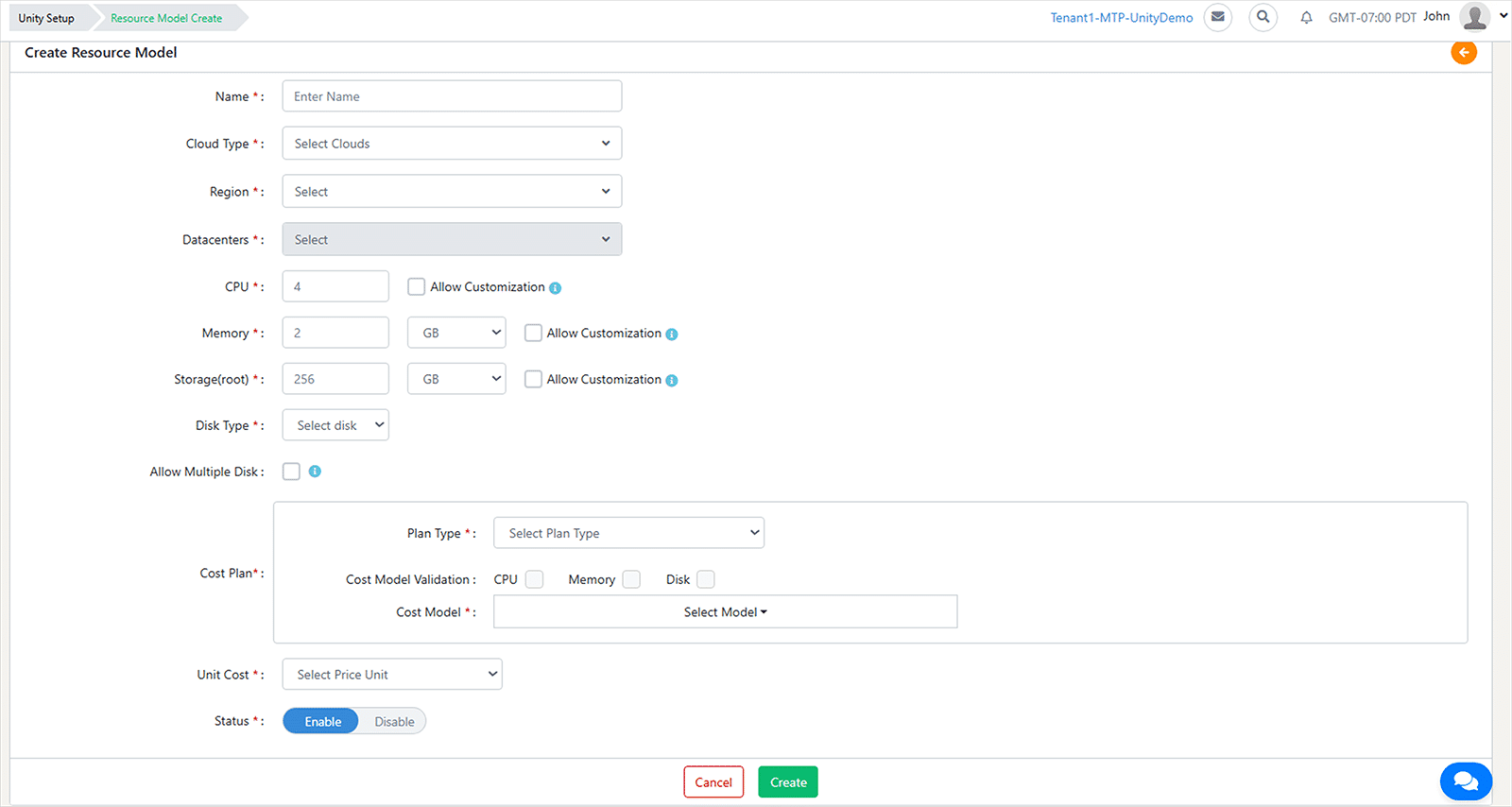Open the mail envelope icon in header

click(1218, 17)
